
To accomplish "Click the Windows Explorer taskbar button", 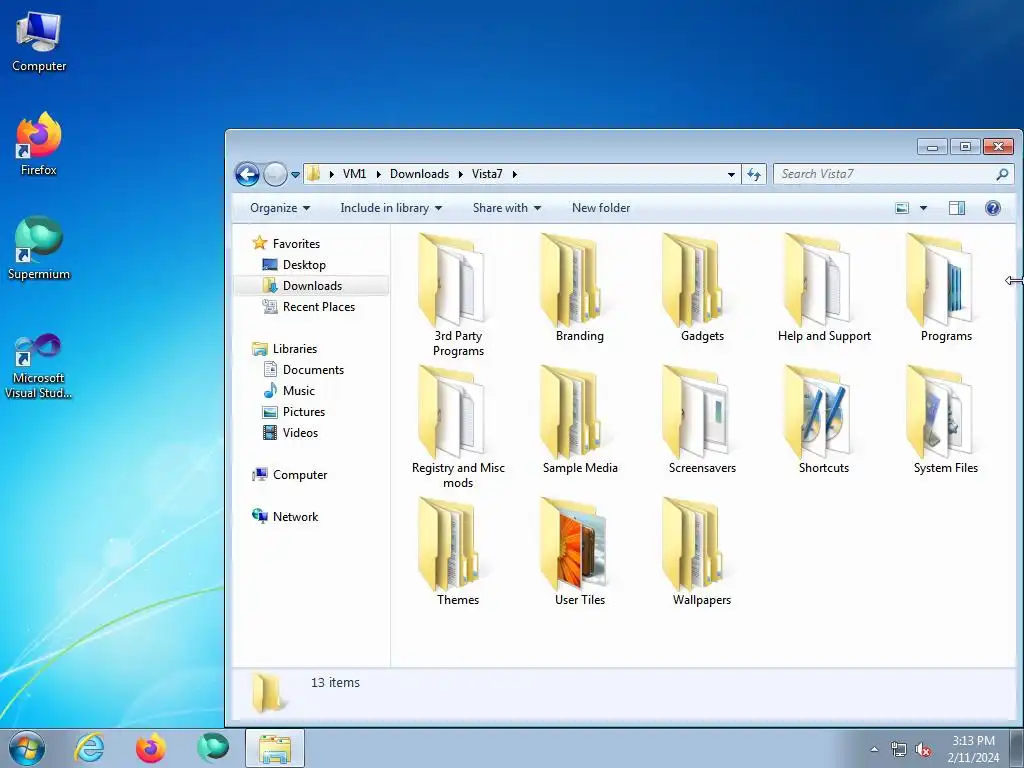I will point(275,748).
